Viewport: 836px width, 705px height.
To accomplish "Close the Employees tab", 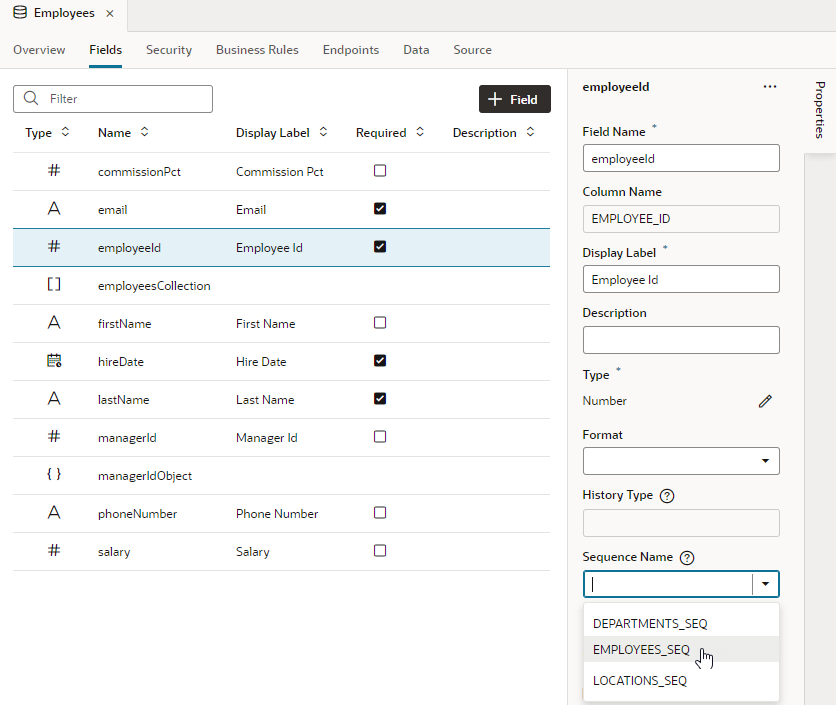I will 110,13.
